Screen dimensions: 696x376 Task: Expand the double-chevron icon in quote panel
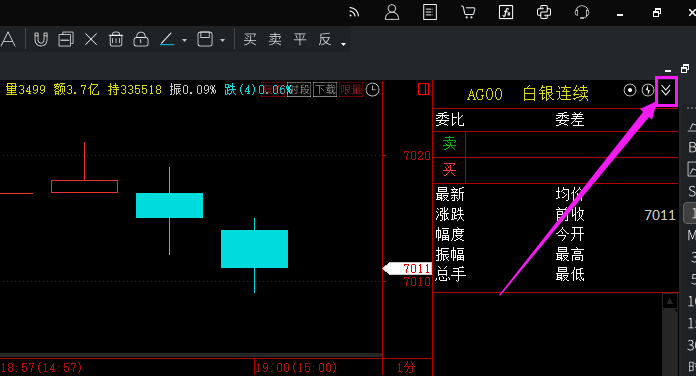coord(666,91)
